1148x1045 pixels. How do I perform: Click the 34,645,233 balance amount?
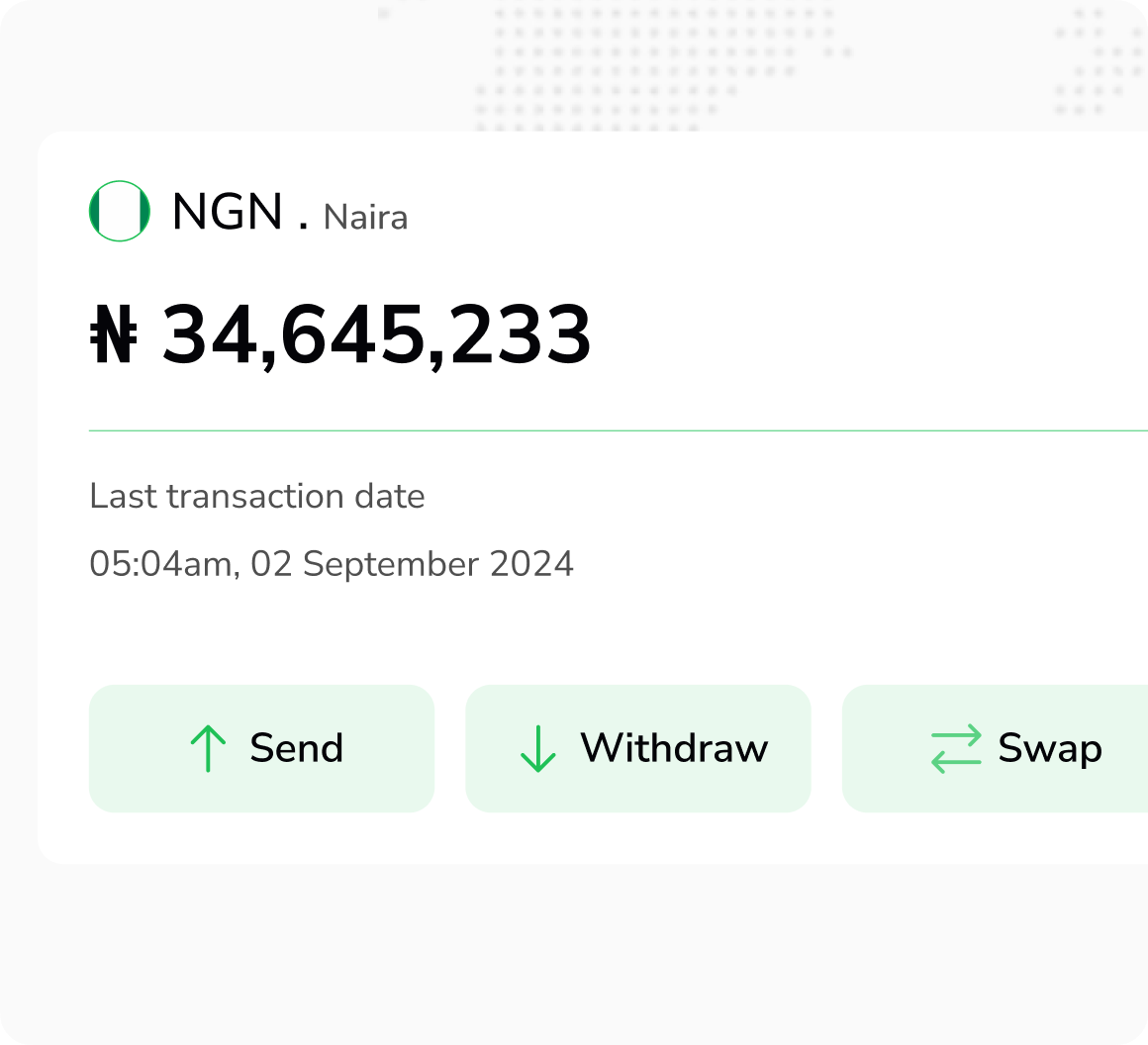tap(377, 335)
